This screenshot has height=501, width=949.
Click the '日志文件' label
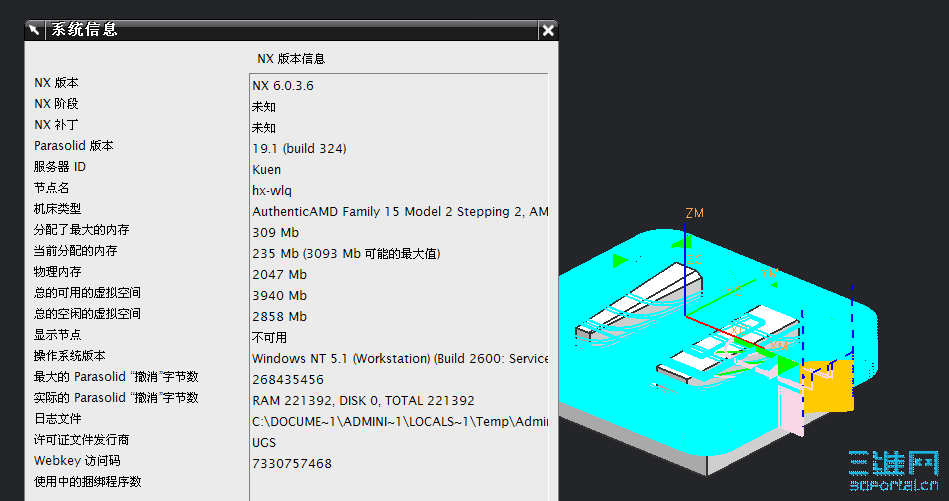click(57, 419)
